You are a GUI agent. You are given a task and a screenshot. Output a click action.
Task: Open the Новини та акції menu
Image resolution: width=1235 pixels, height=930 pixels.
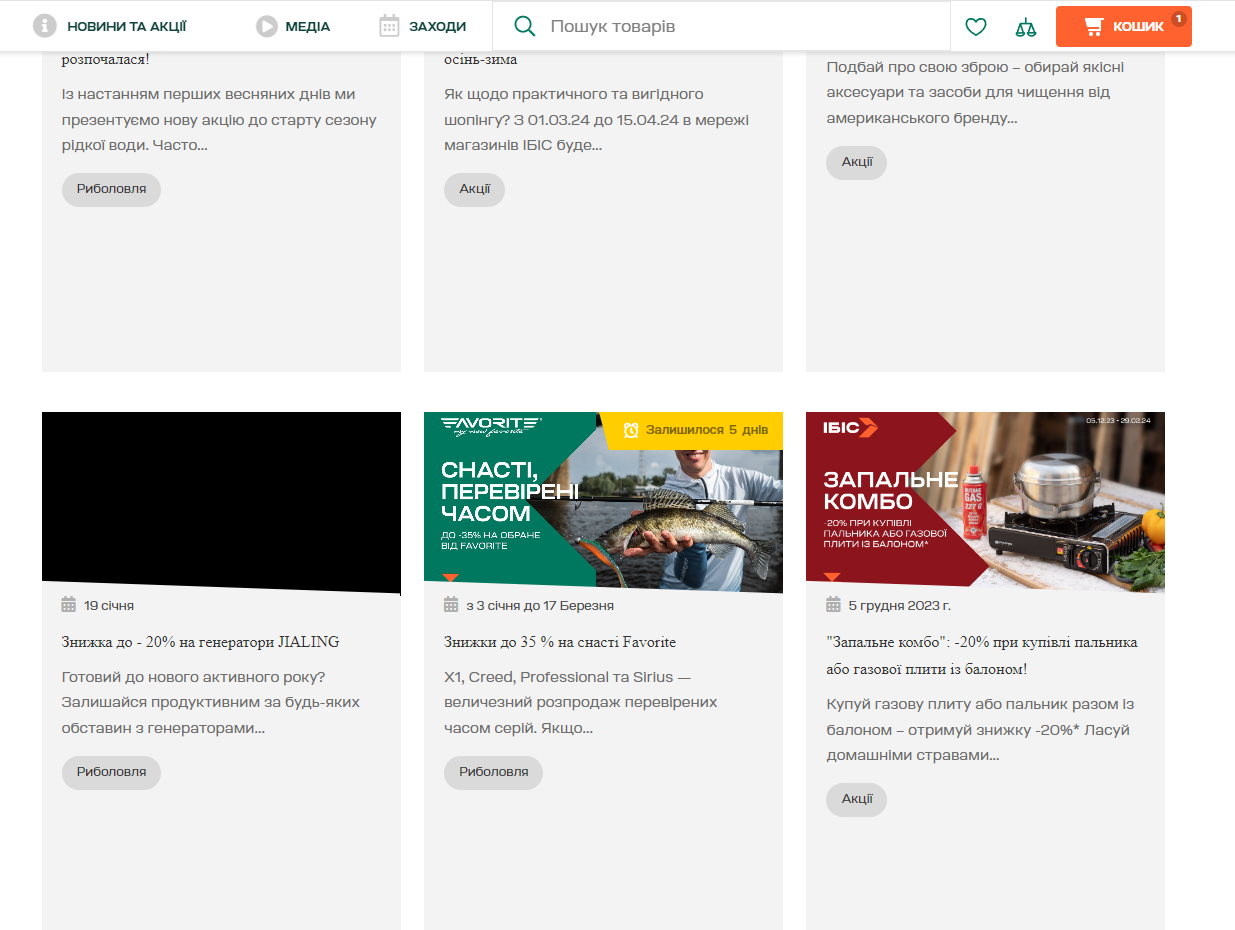click(126, 27)
